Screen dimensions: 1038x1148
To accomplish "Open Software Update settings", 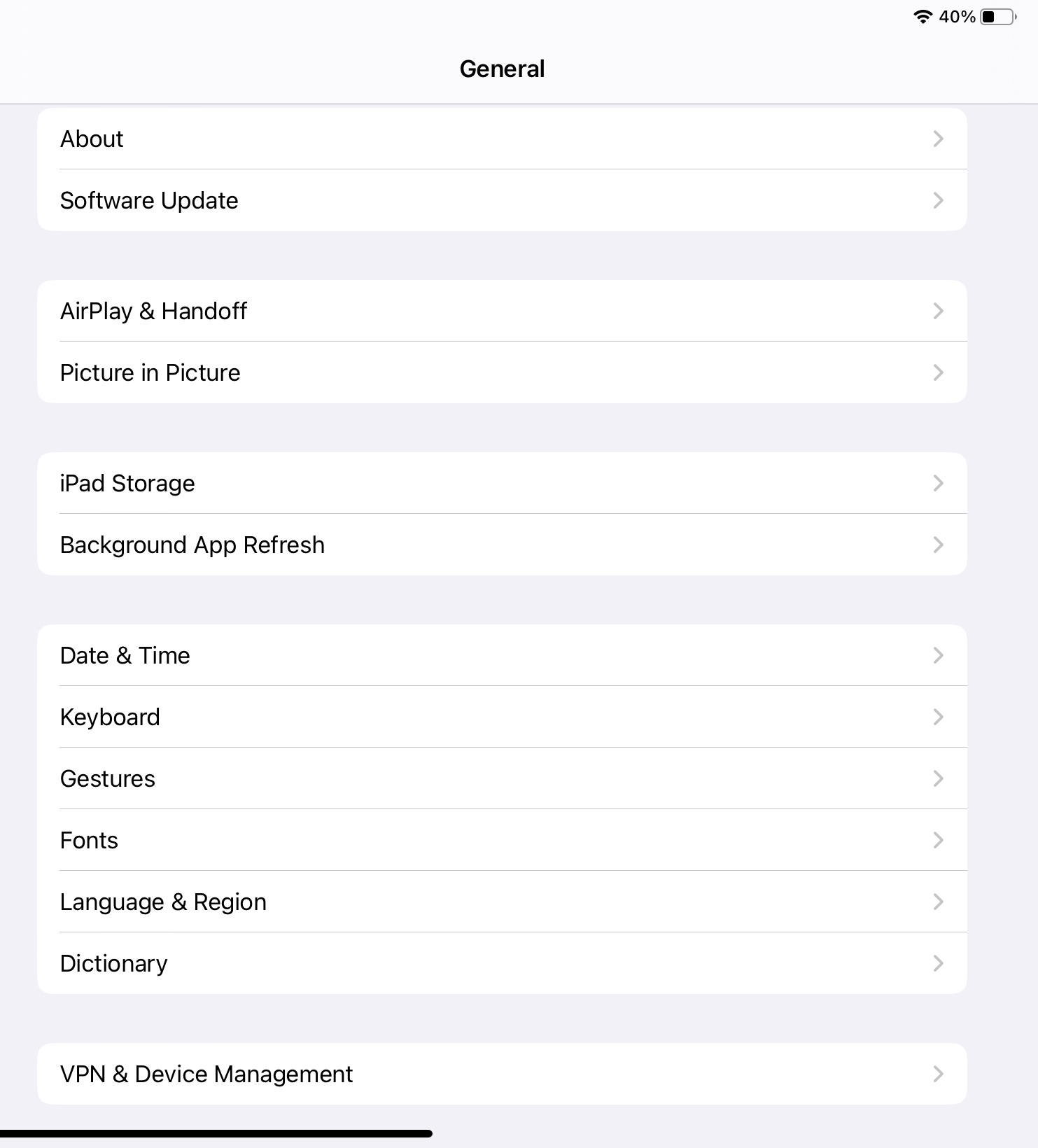I will (502, 200).
